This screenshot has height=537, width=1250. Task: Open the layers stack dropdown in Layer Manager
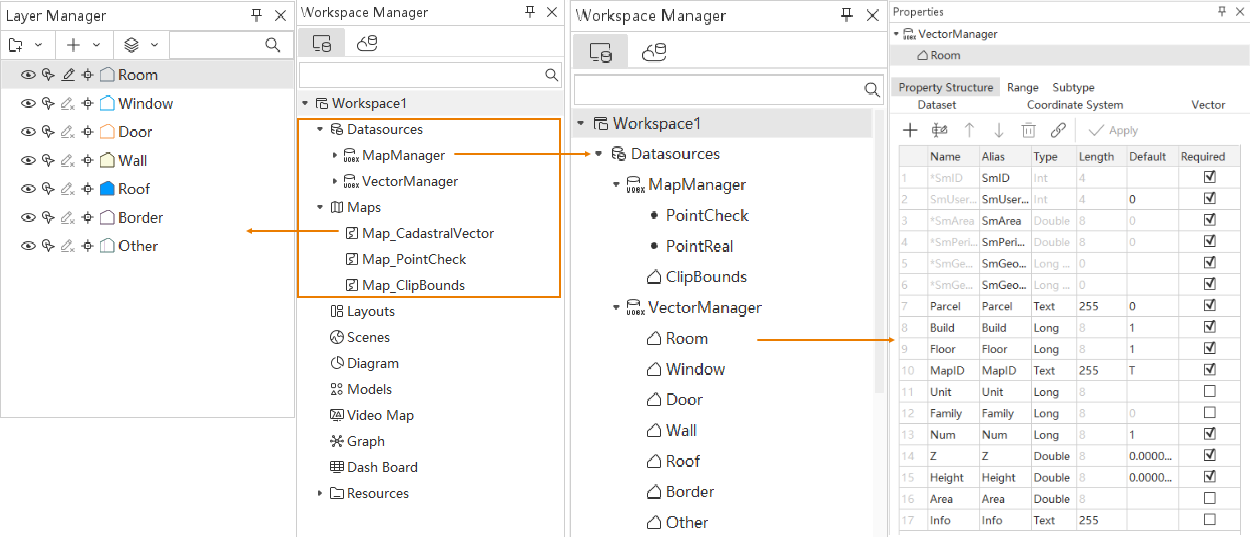tap(140, 45)
